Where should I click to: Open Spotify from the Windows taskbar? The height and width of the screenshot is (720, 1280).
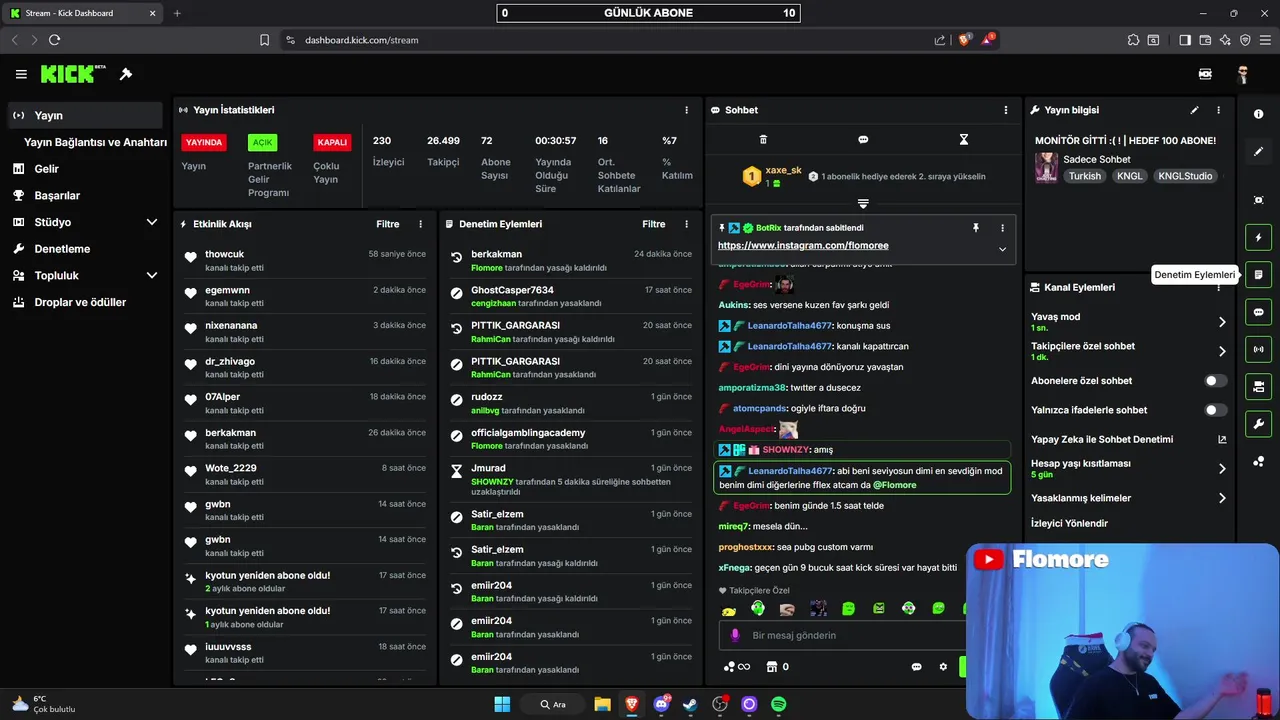[779, 704]
